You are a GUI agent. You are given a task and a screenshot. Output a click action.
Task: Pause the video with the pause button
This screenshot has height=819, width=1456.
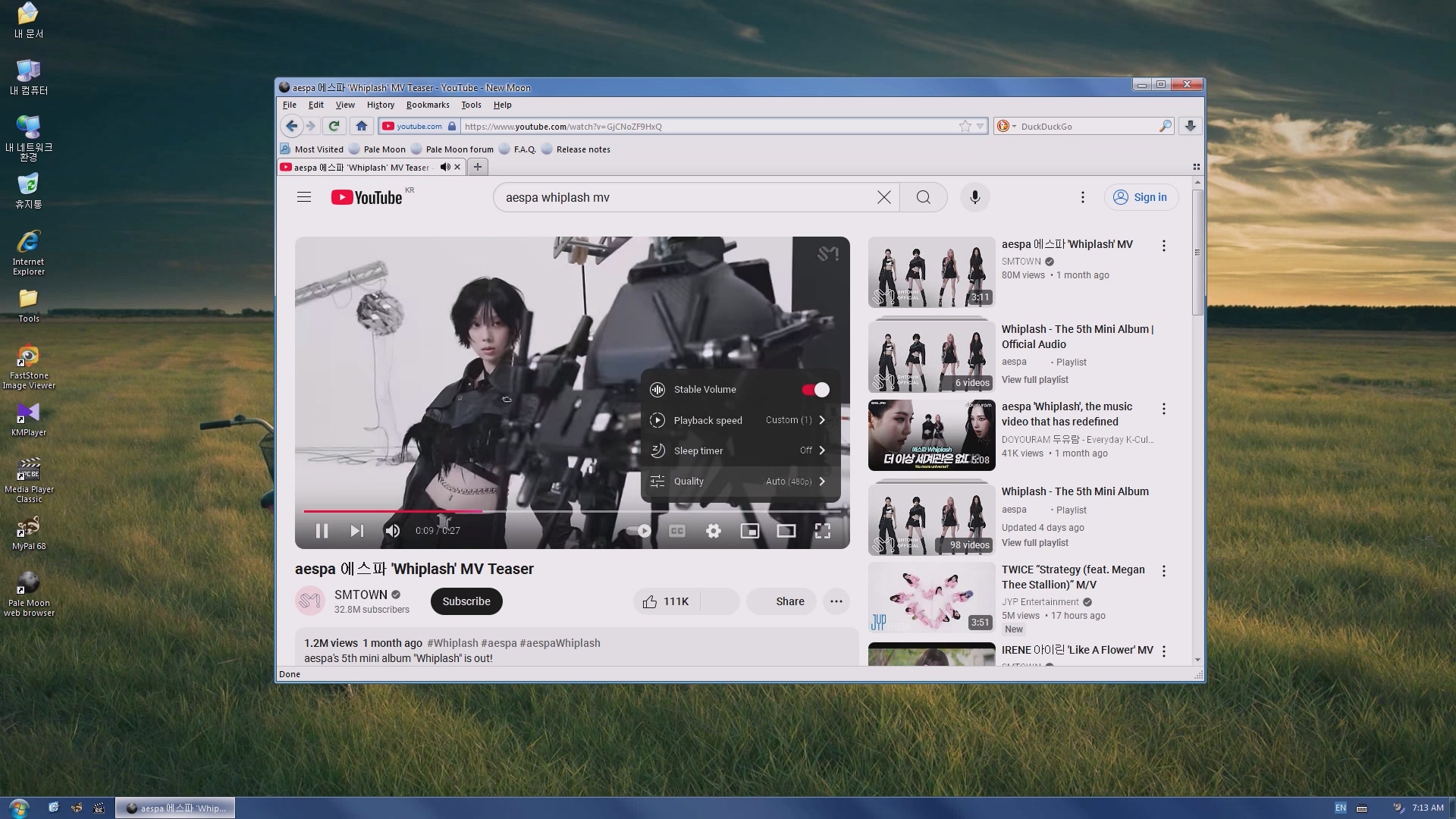point(322,531)
